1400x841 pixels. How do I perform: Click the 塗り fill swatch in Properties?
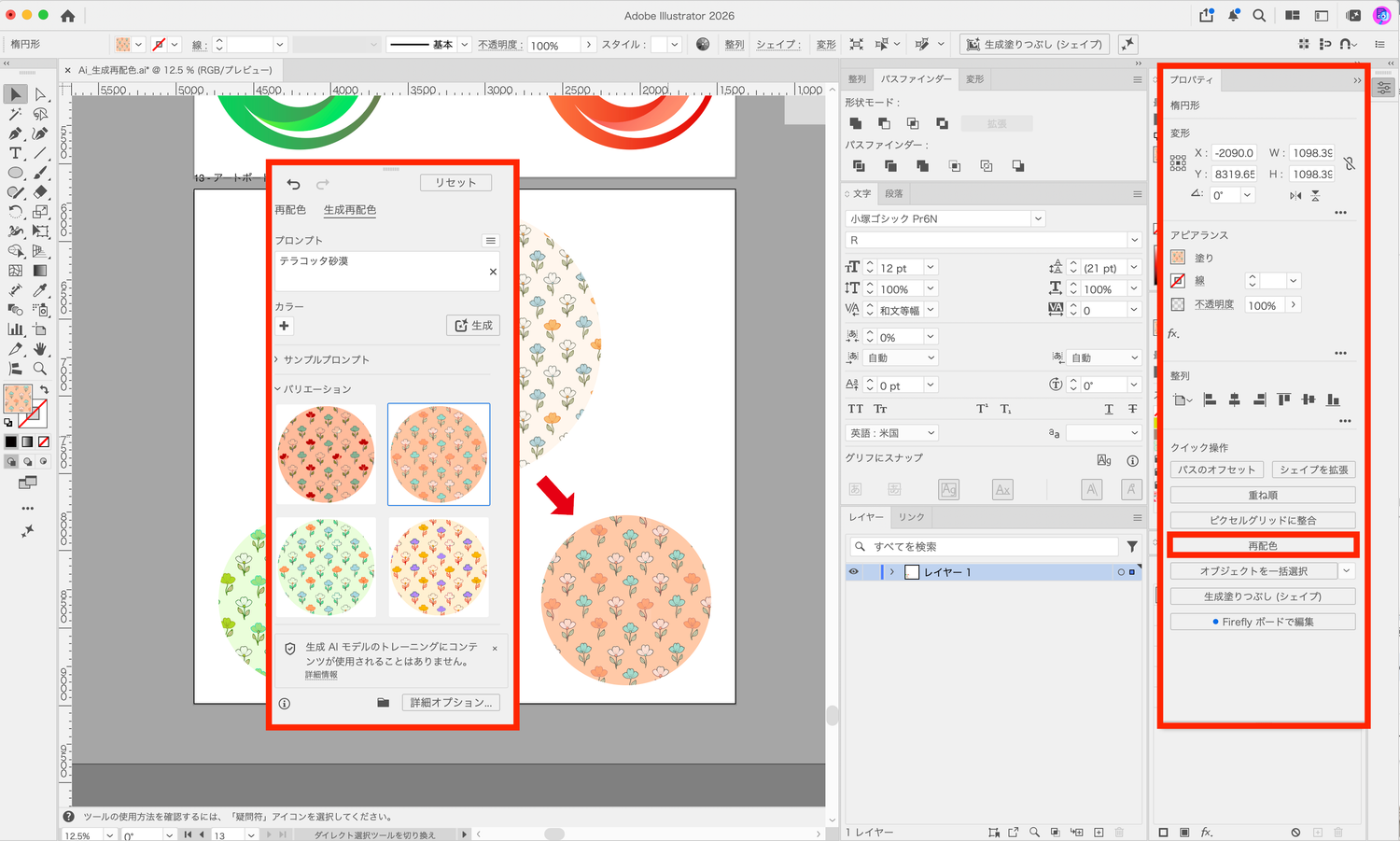tap(1178, 258)
